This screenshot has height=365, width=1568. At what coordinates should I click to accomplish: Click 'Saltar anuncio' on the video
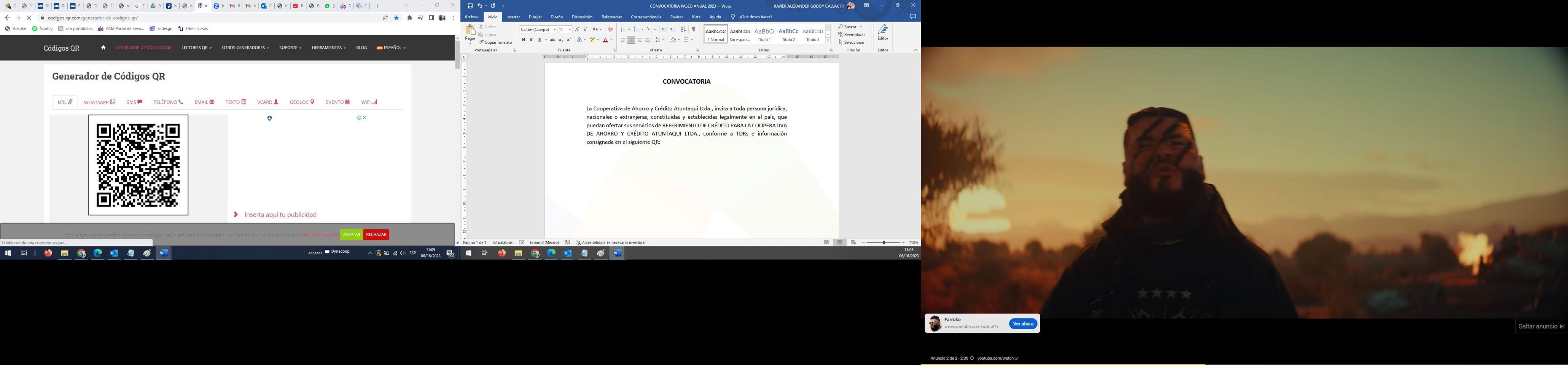point(1541,327)
